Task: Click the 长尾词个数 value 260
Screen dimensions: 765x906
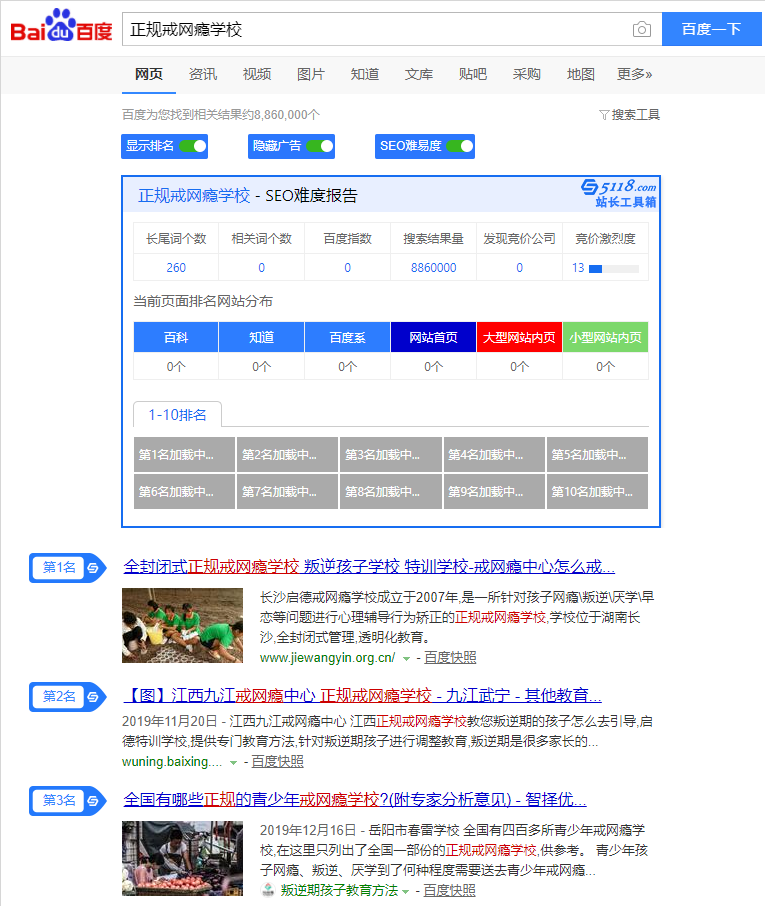Action: (x=176, y=268)
